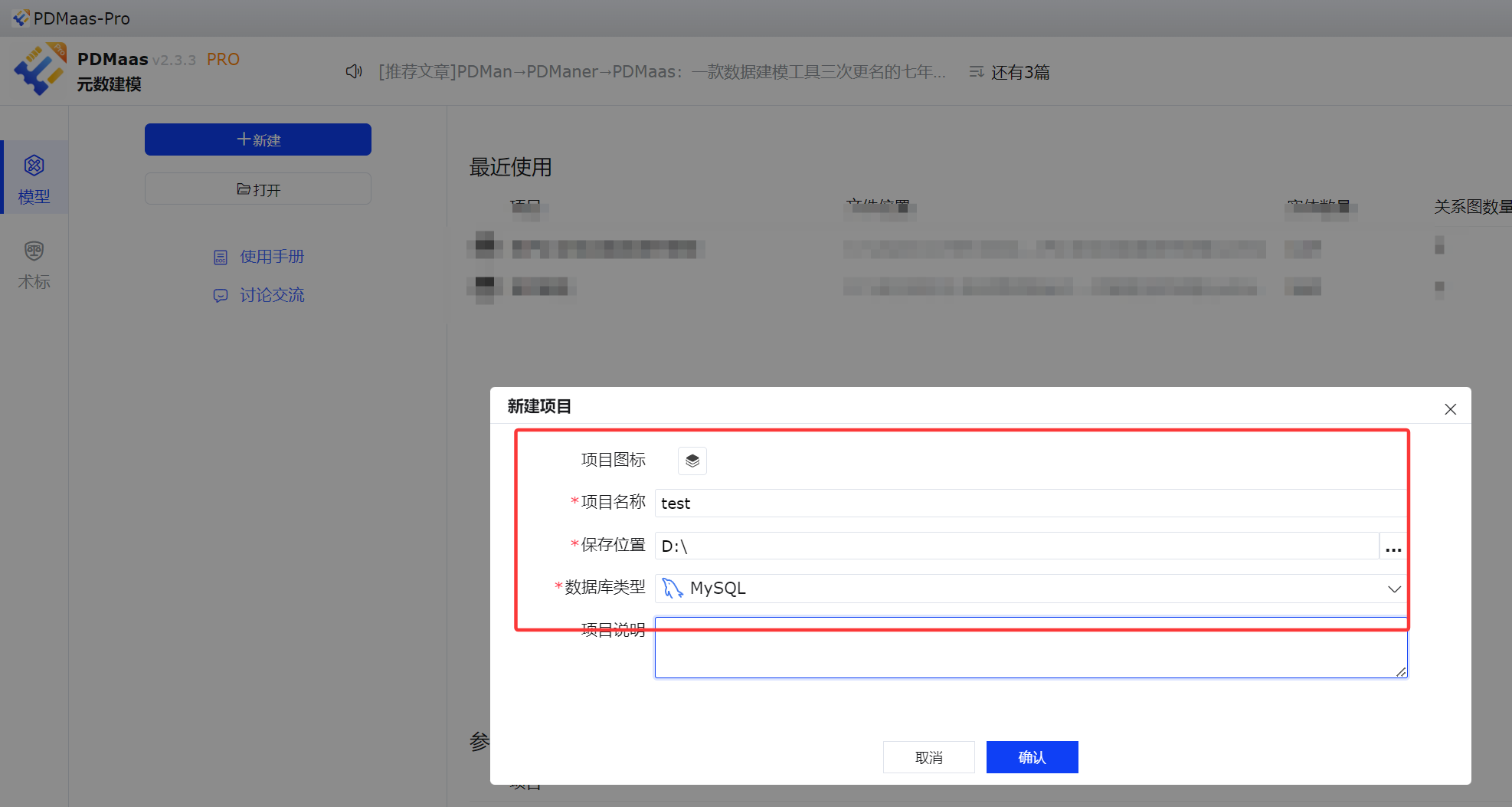Click the blue 新建 button
Image resolution: width=1512 pixels, height=807 pixels.
click(x=258, y=139)
